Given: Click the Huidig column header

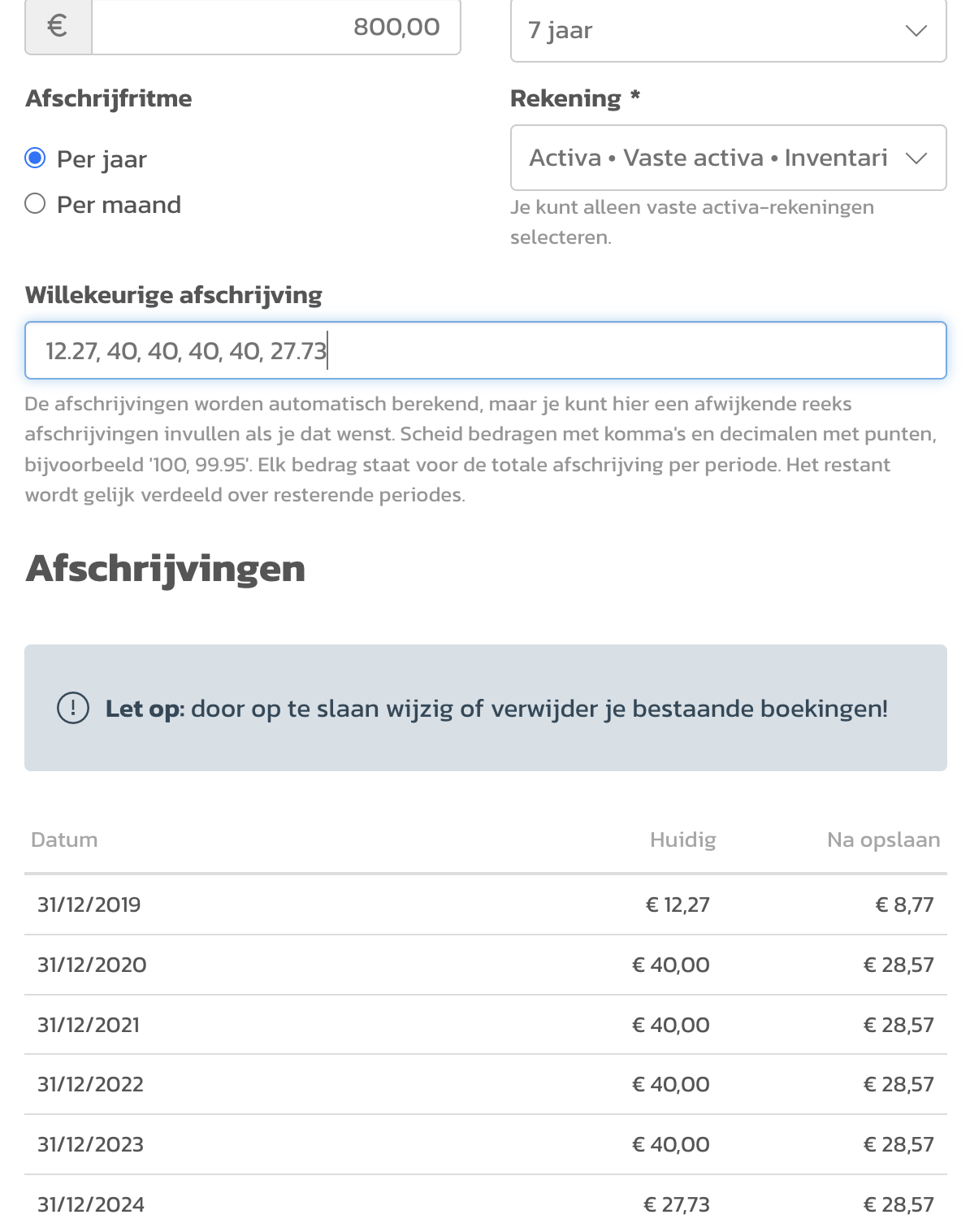Looking at the screenshot, I should point(683,840).
